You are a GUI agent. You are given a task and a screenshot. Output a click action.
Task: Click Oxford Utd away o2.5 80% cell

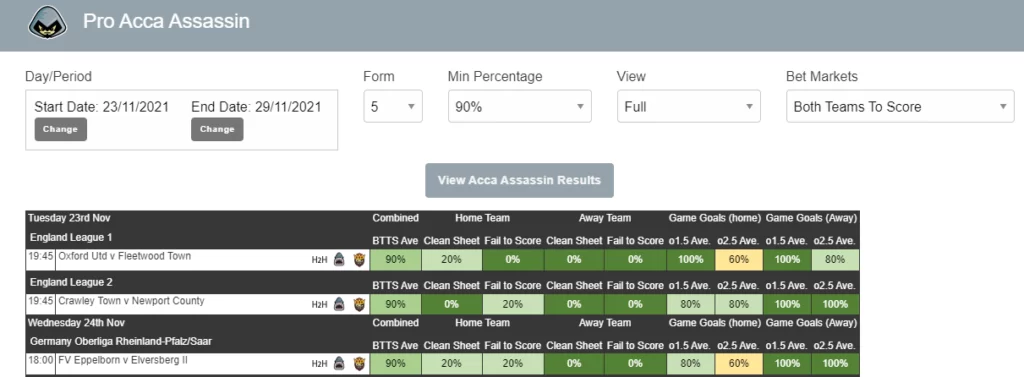point(835,259)
